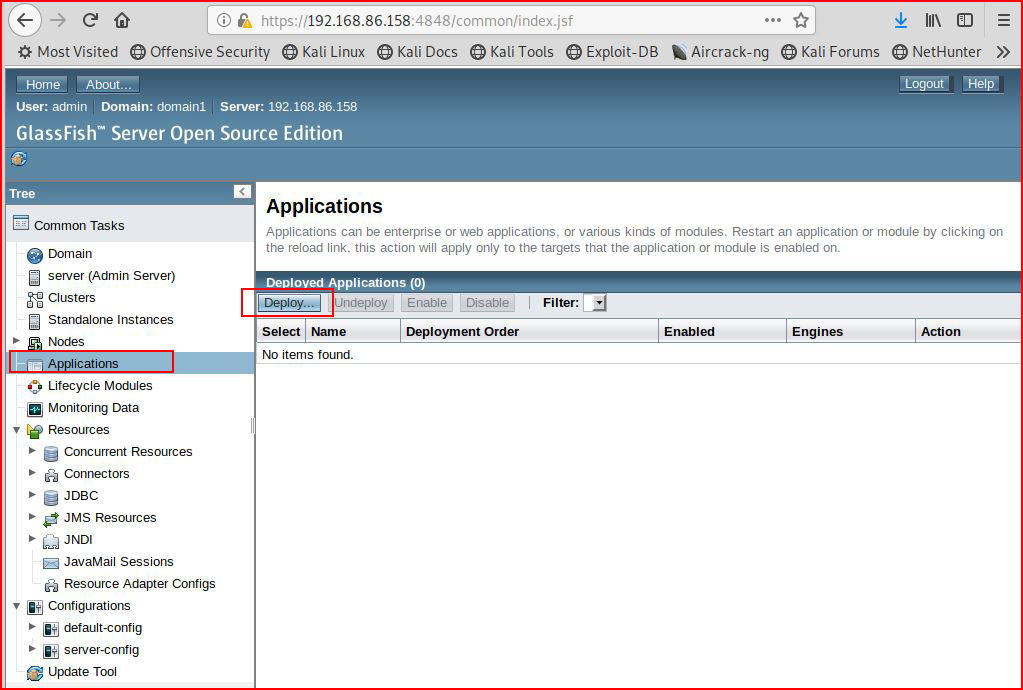Click the Resources folder icon
The height and width of the screenshot is (690, 1023).
pyautogui.click(x=35, y=431)
